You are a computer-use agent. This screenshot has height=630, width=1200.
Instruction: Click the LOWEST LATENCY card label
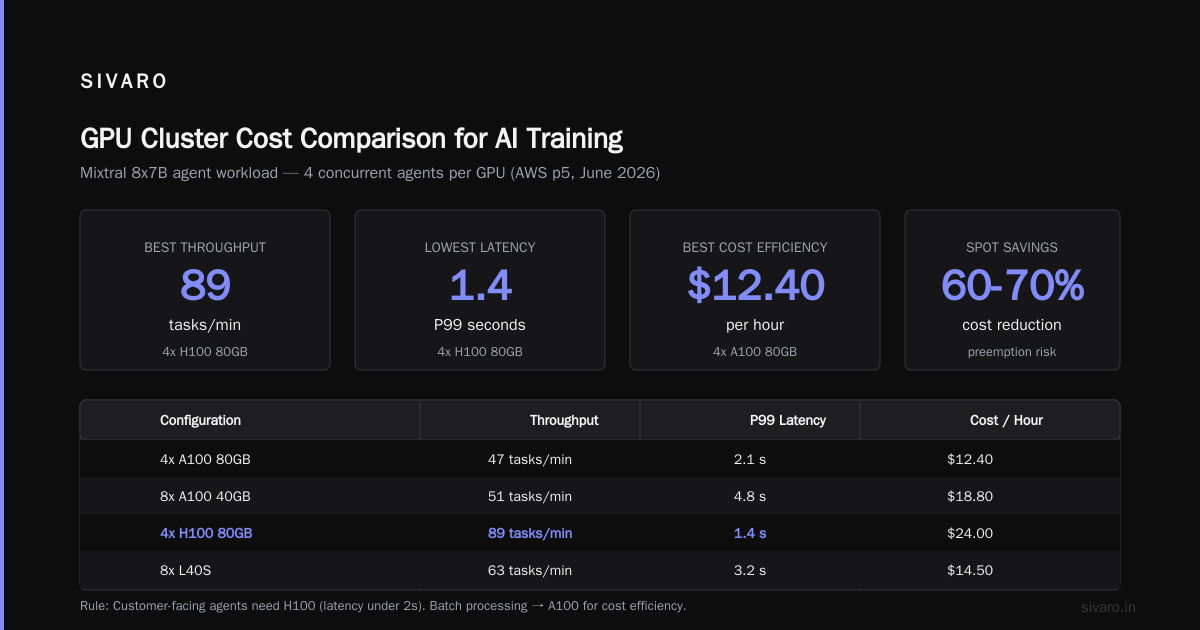tap(480, 247)
